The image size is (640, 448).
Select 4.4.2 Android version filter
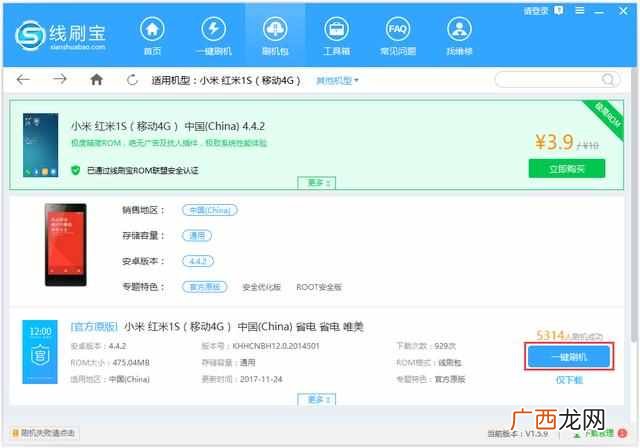pyautogui.click(x=198, y=261)
